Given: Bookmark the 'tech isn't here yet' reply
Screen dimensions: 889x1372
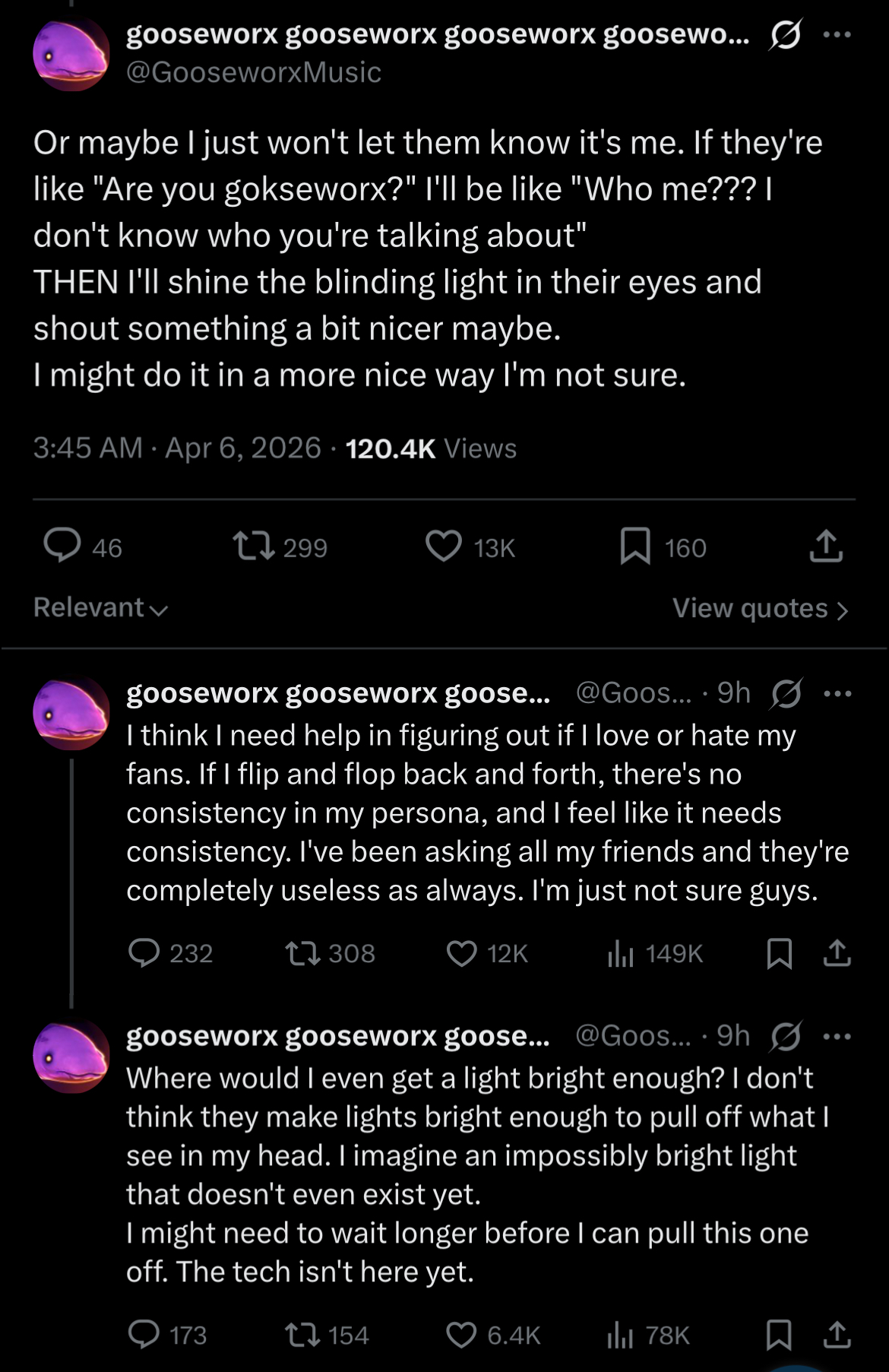Looking at the screenshot, I should coord(779,1334).
